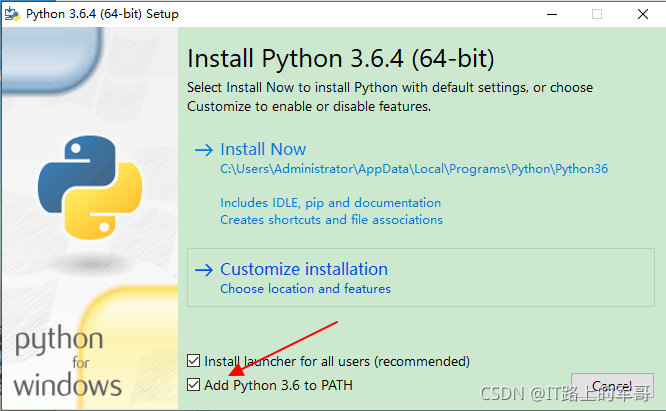
Task: Toggle Add Python 3.6 to PATH checkbox
Action: point(194,385)
